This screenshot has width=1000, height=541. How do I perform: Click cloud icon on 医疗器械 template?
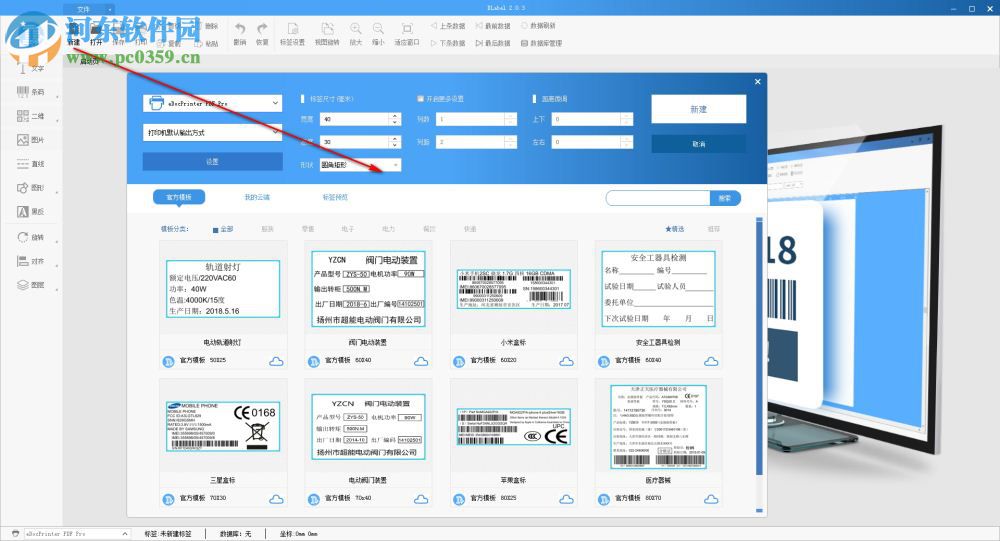click(711, 499)
